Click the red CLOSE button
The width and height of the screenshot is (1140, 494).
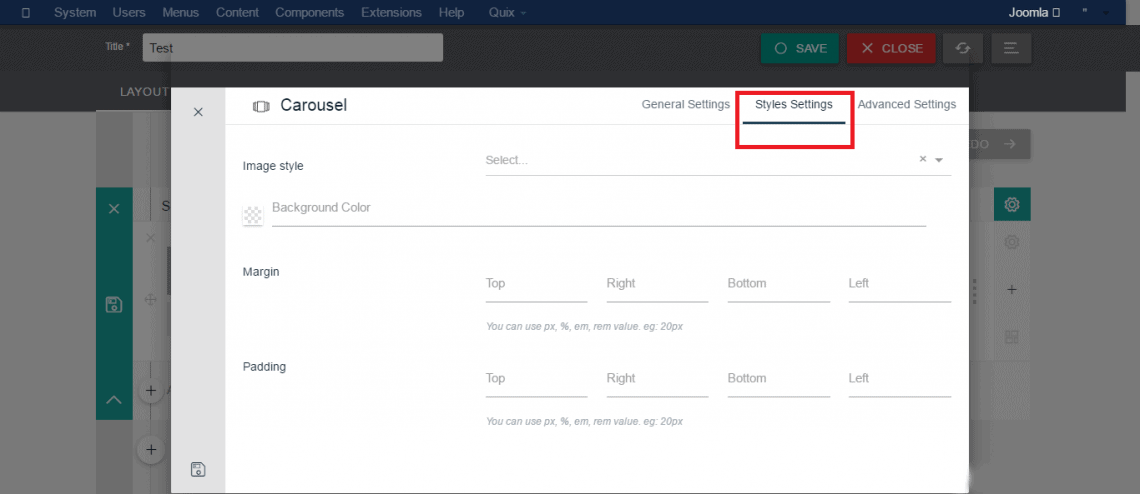pos(891,48)
